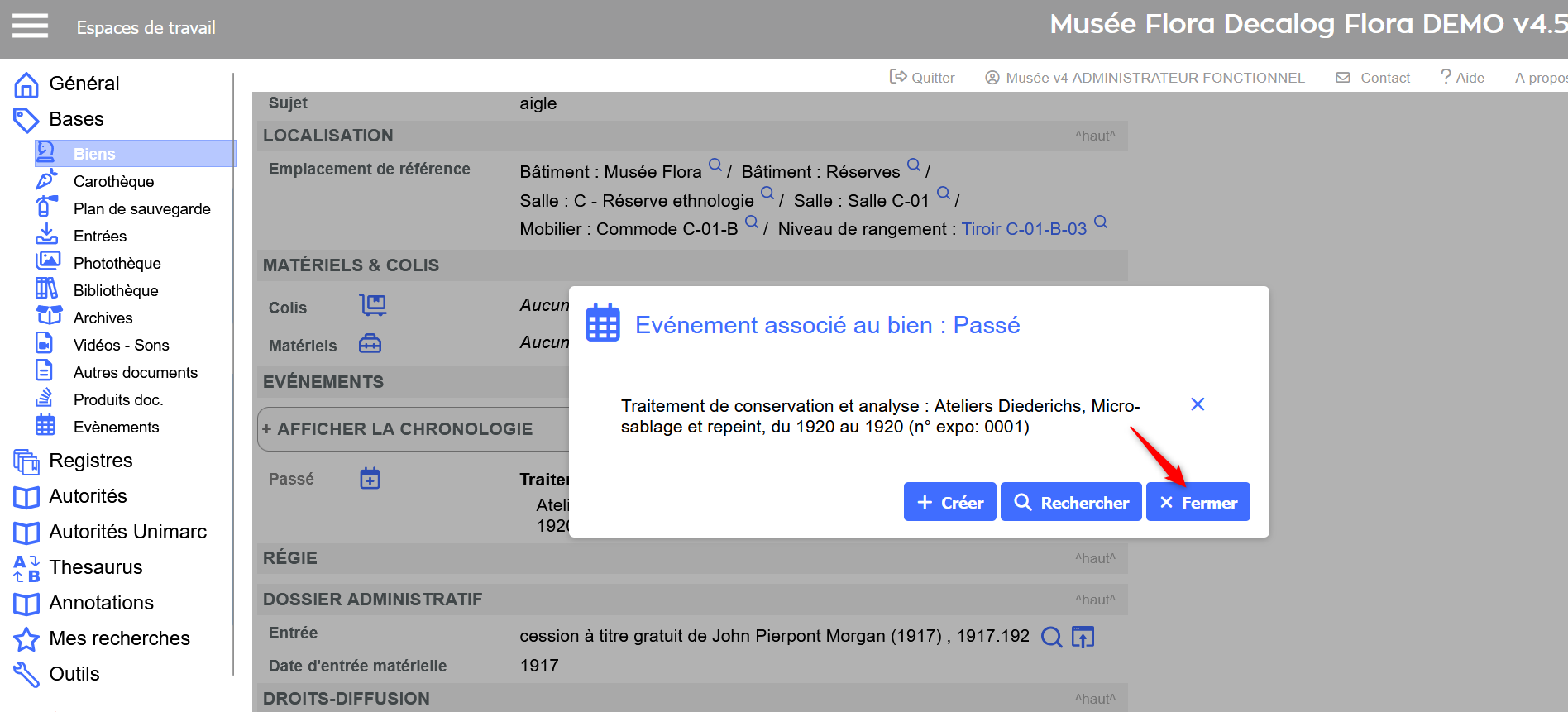Remove the event with the X icon

coord(1197,404)
